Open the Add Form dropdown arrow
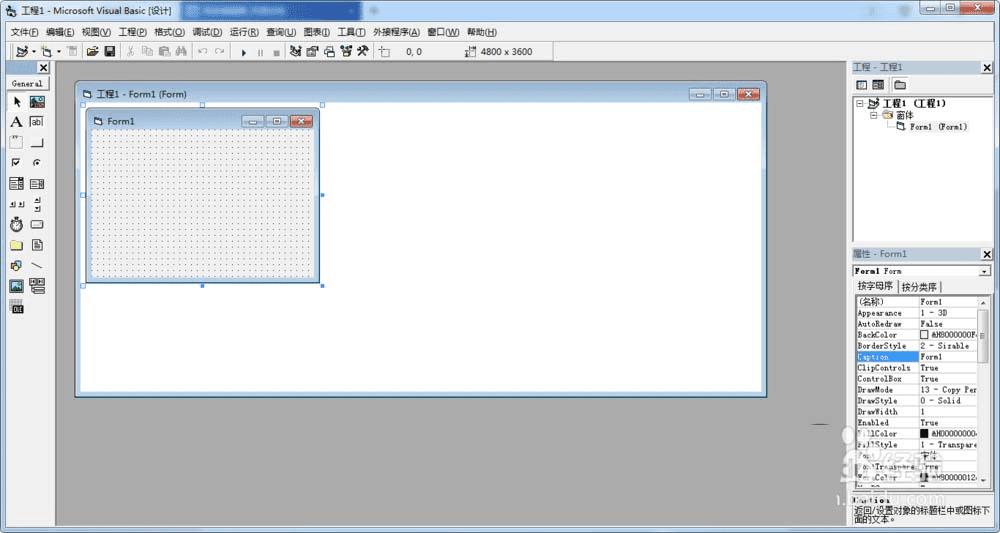Screen dimensions: 1000x533 coord(59,52)
